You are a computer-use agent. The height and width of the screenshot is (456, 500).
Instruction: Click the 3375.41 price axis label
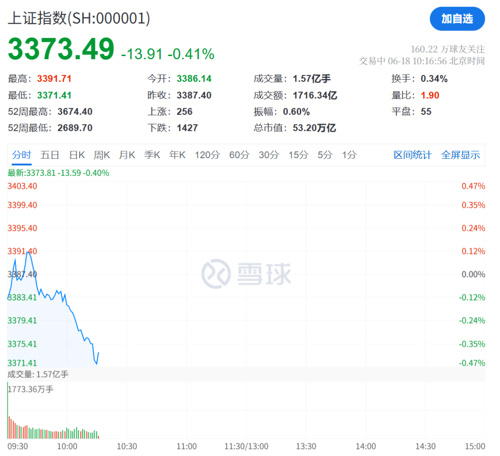pyautogui.click(x=22, y=344)
